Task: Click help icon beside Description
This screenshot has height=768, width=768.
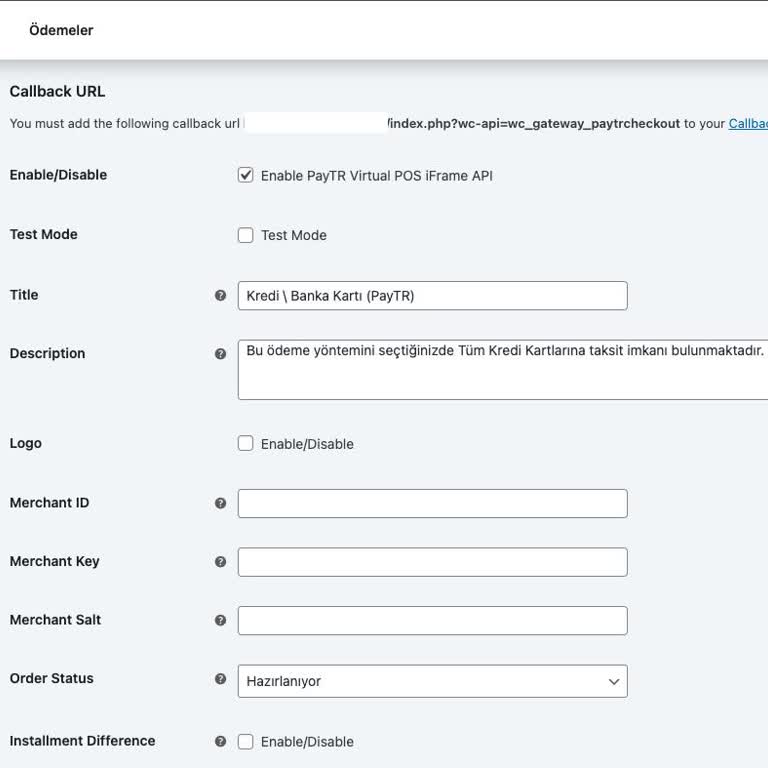Action: pos(220,354)
